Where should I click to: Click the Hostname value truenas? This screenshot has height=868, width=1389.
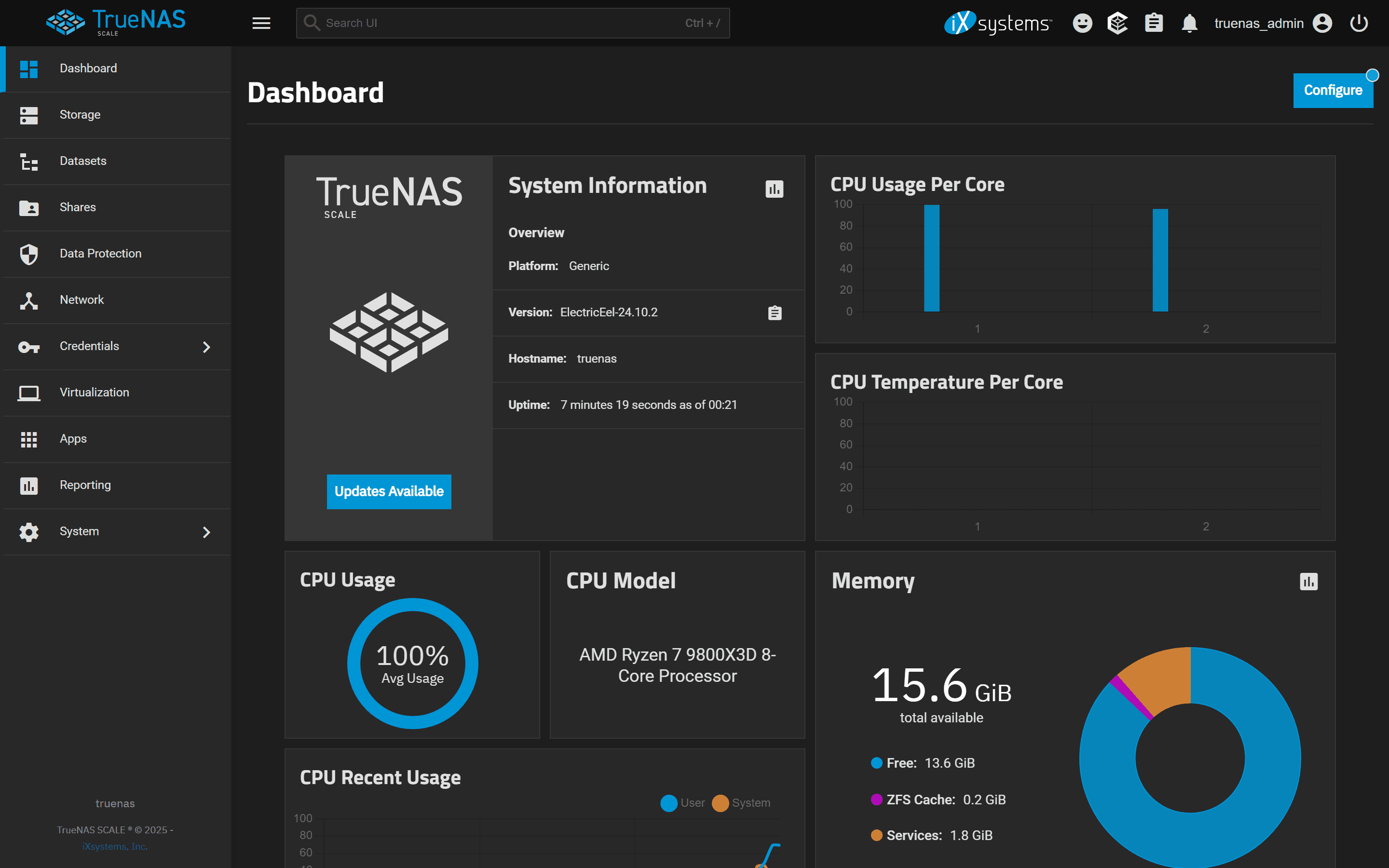[596, 359]
